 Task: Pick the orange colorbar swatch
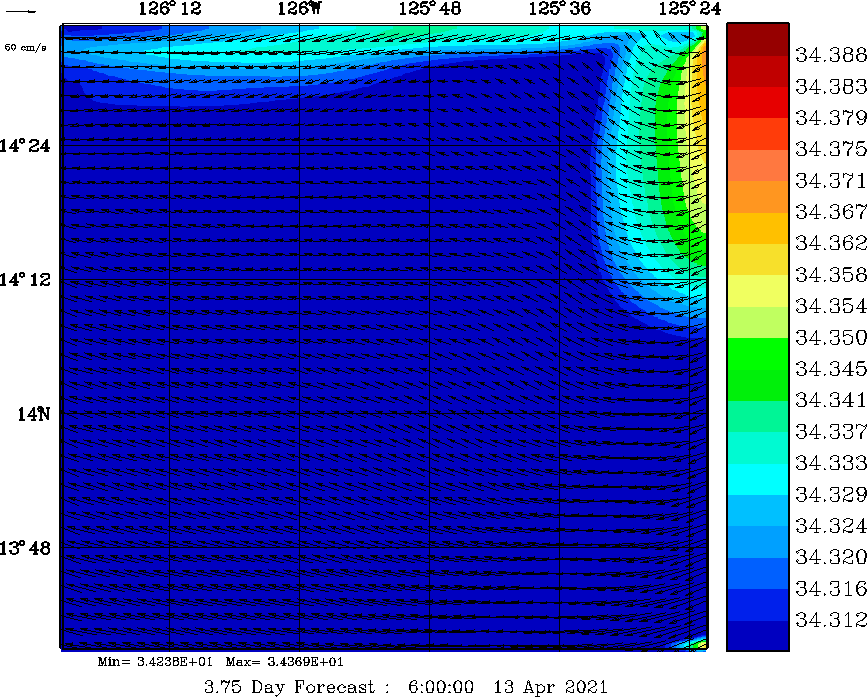click(x=758, y=197)
